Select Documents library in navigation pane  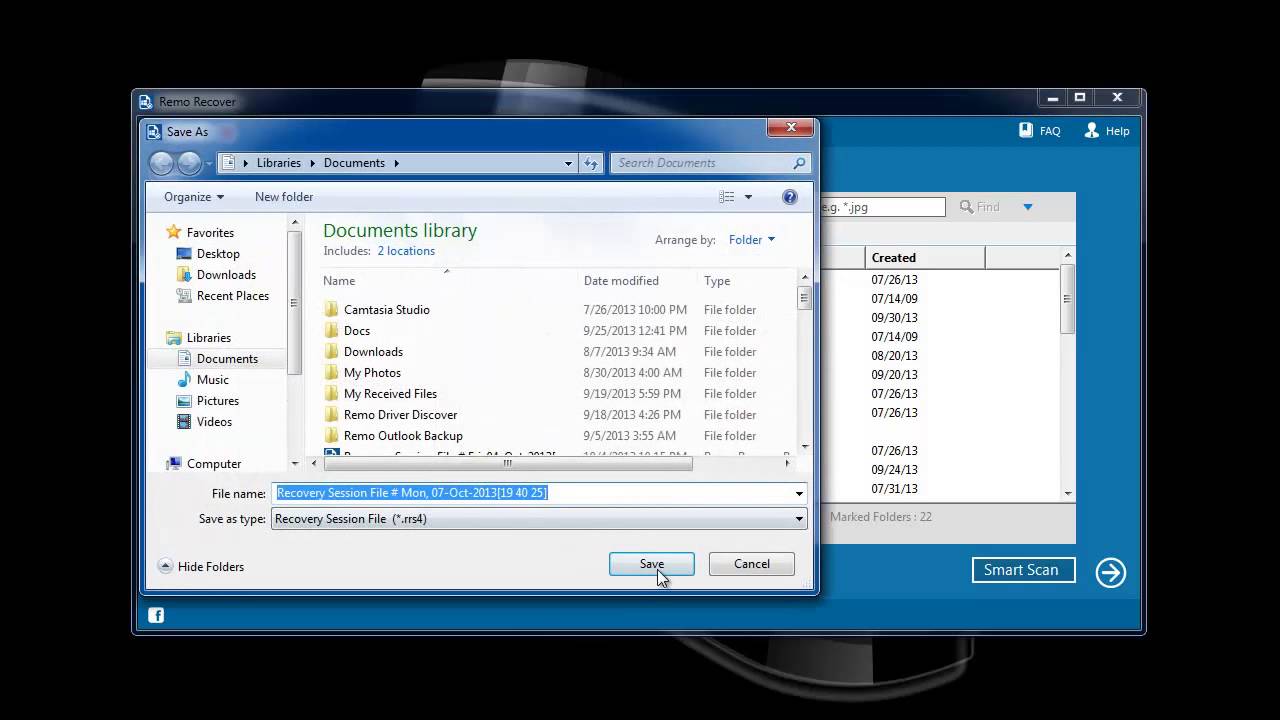click(x=217, y=359)
